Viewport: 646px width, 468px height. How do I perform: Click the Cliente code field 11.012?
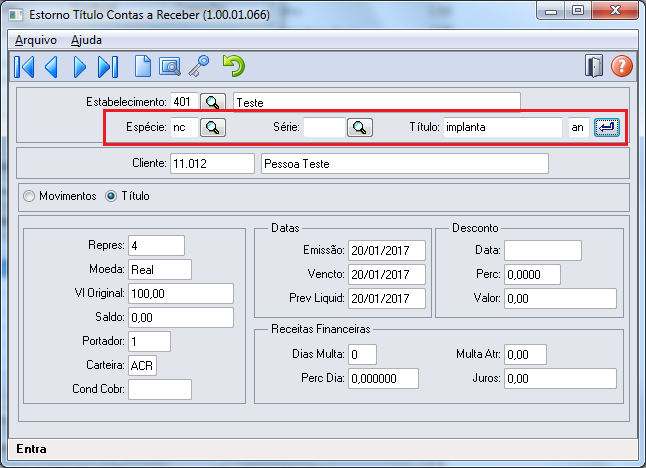pyautogui.click(x=212, y=164)
